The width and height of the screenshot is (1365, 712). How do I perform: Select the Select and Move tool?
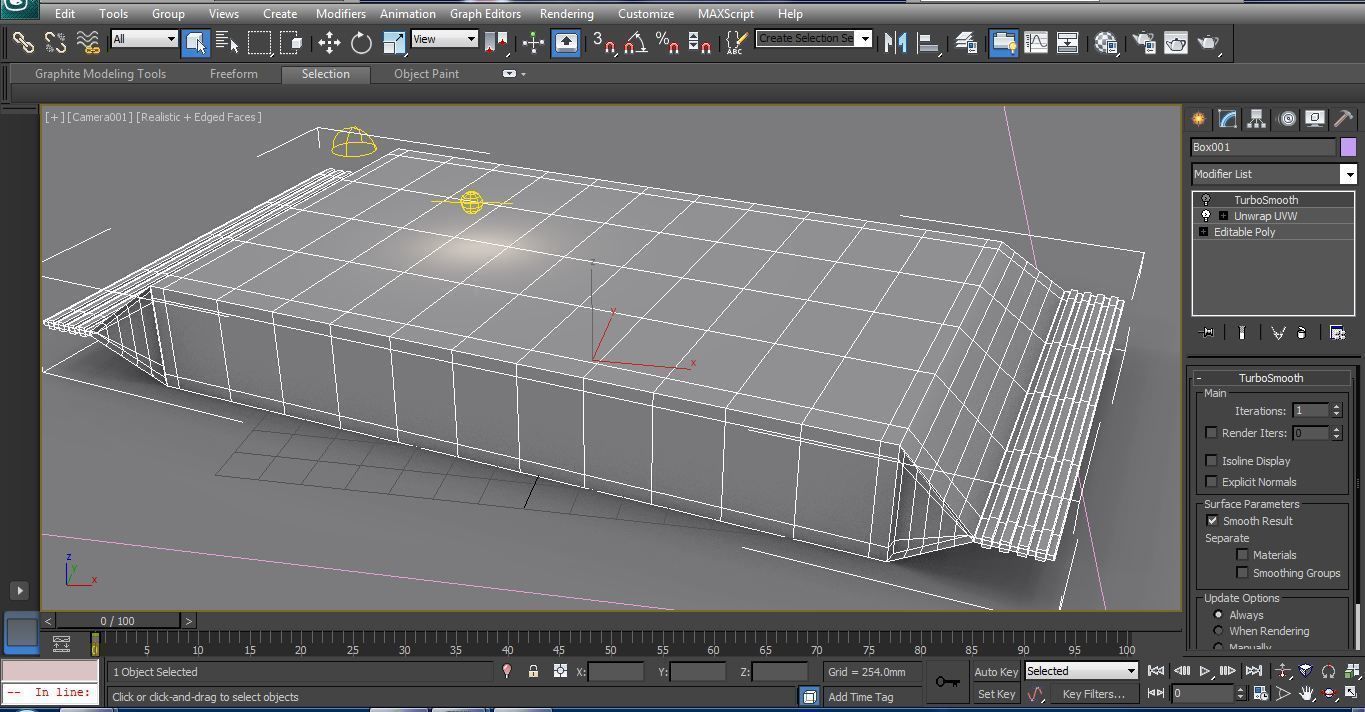[329, 42]
